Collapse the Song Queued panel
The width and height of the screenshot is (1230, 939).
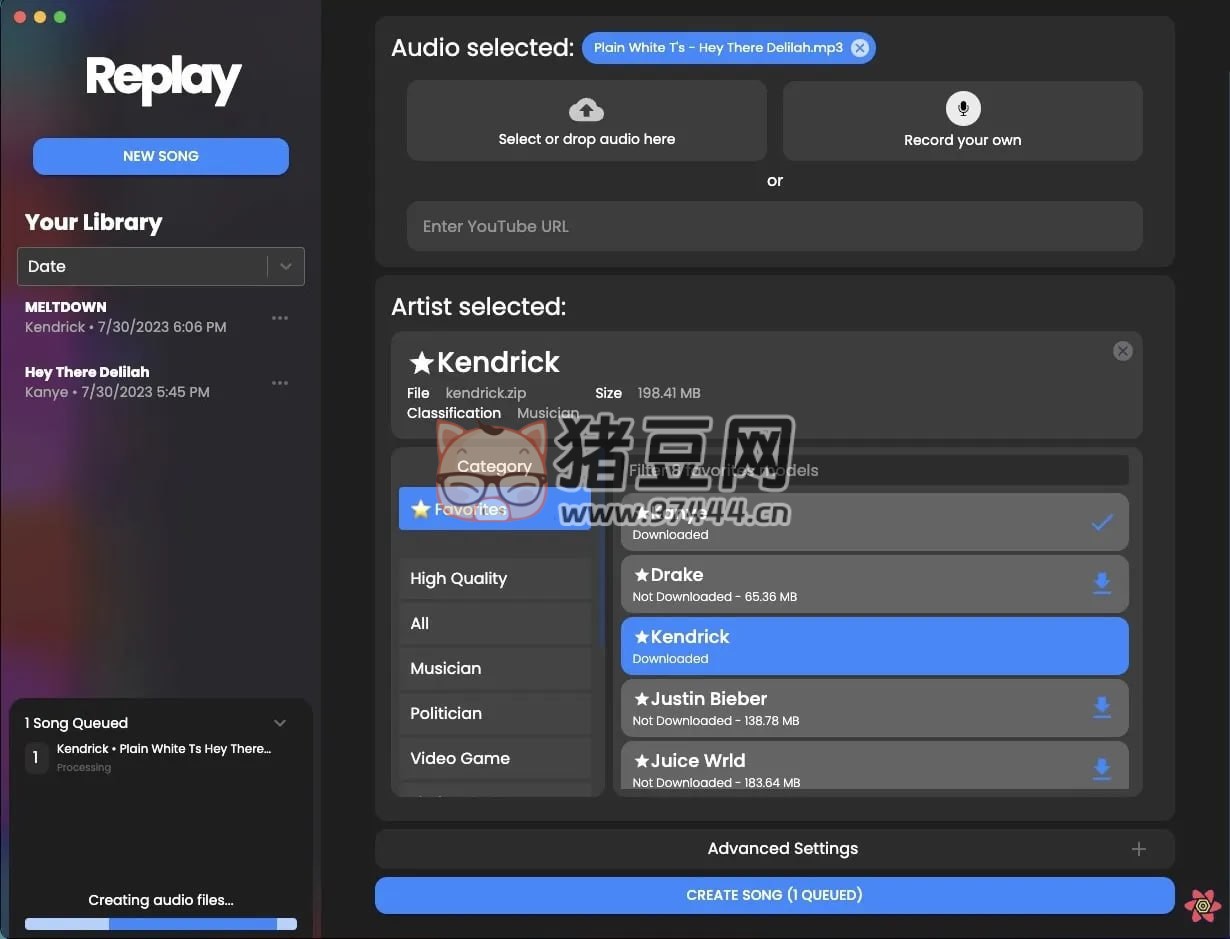pos(280,723)
